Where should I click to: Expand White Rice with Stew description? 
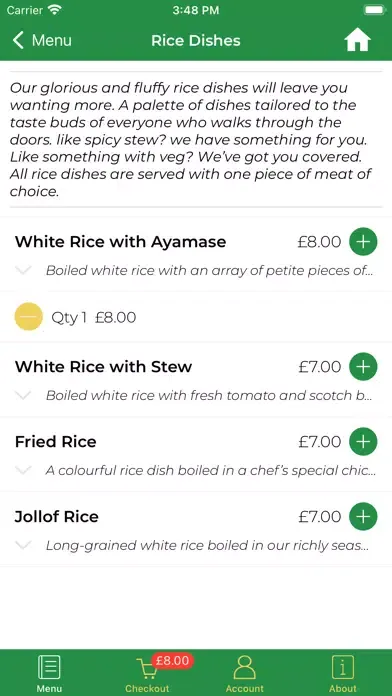tap(23, 395)
